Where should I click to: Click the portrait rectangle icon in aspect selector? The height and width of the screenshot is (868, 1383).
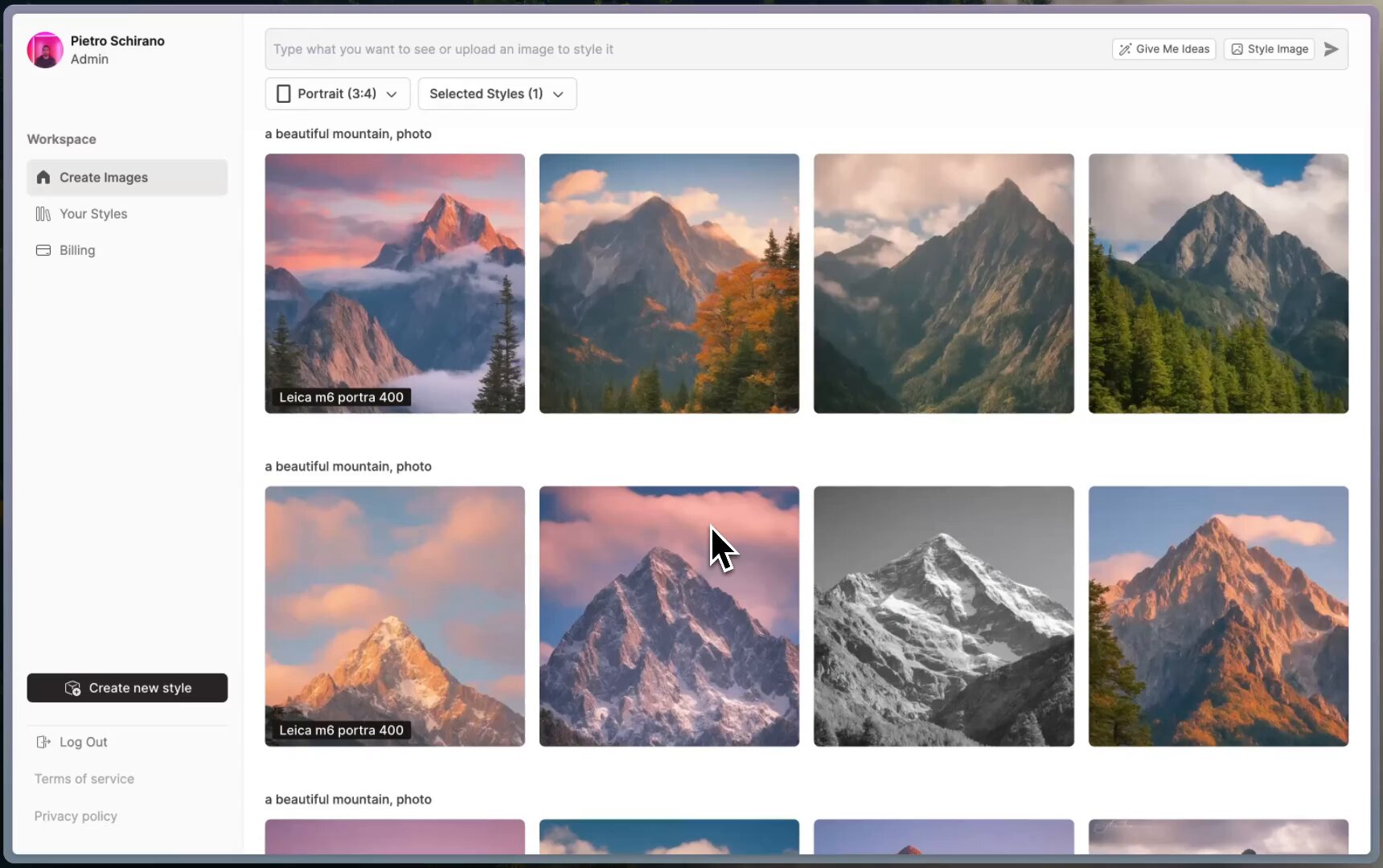tap(283, 93)
